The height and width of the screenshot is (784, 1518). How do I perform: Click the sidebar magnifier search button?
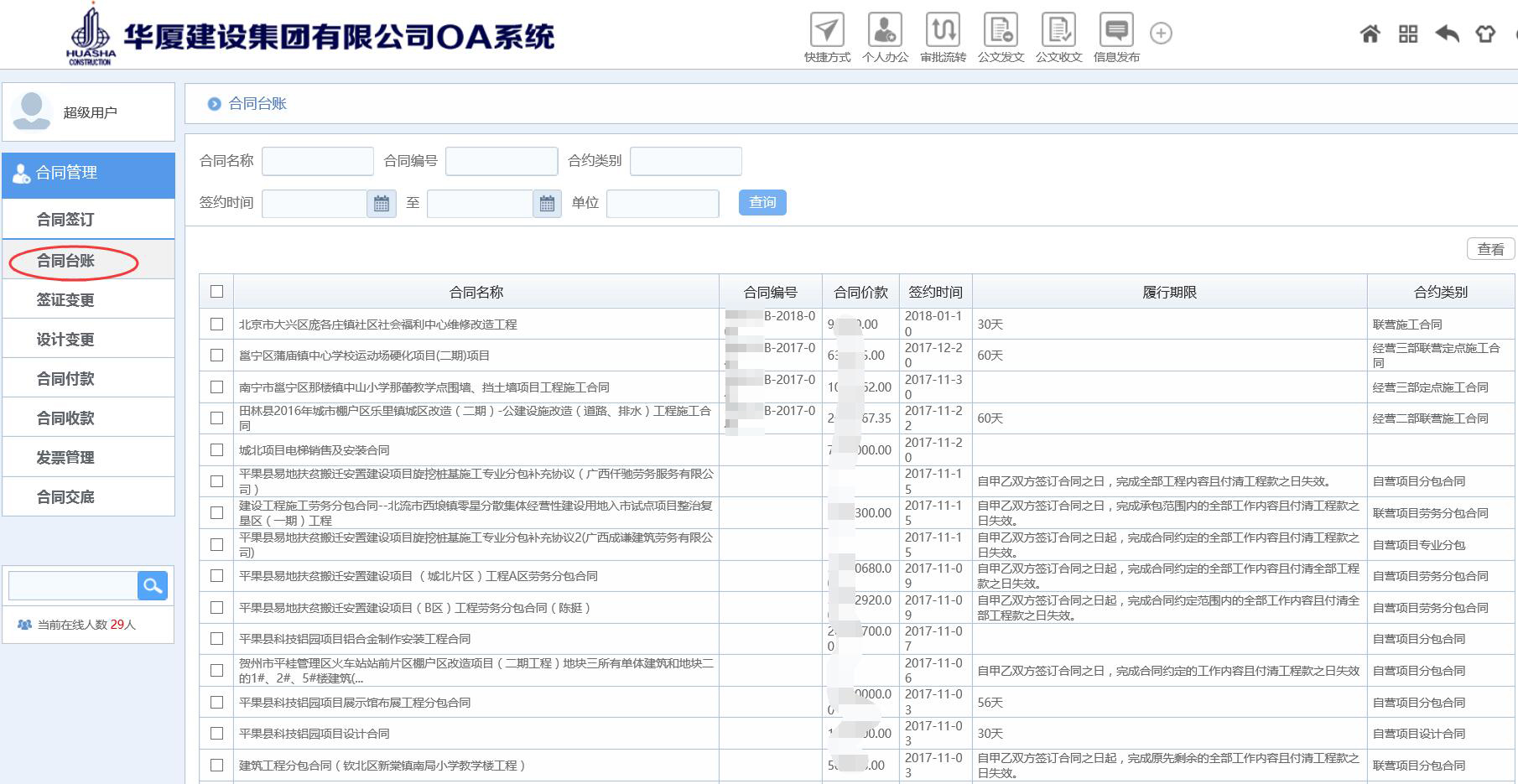tap(153, 586)
